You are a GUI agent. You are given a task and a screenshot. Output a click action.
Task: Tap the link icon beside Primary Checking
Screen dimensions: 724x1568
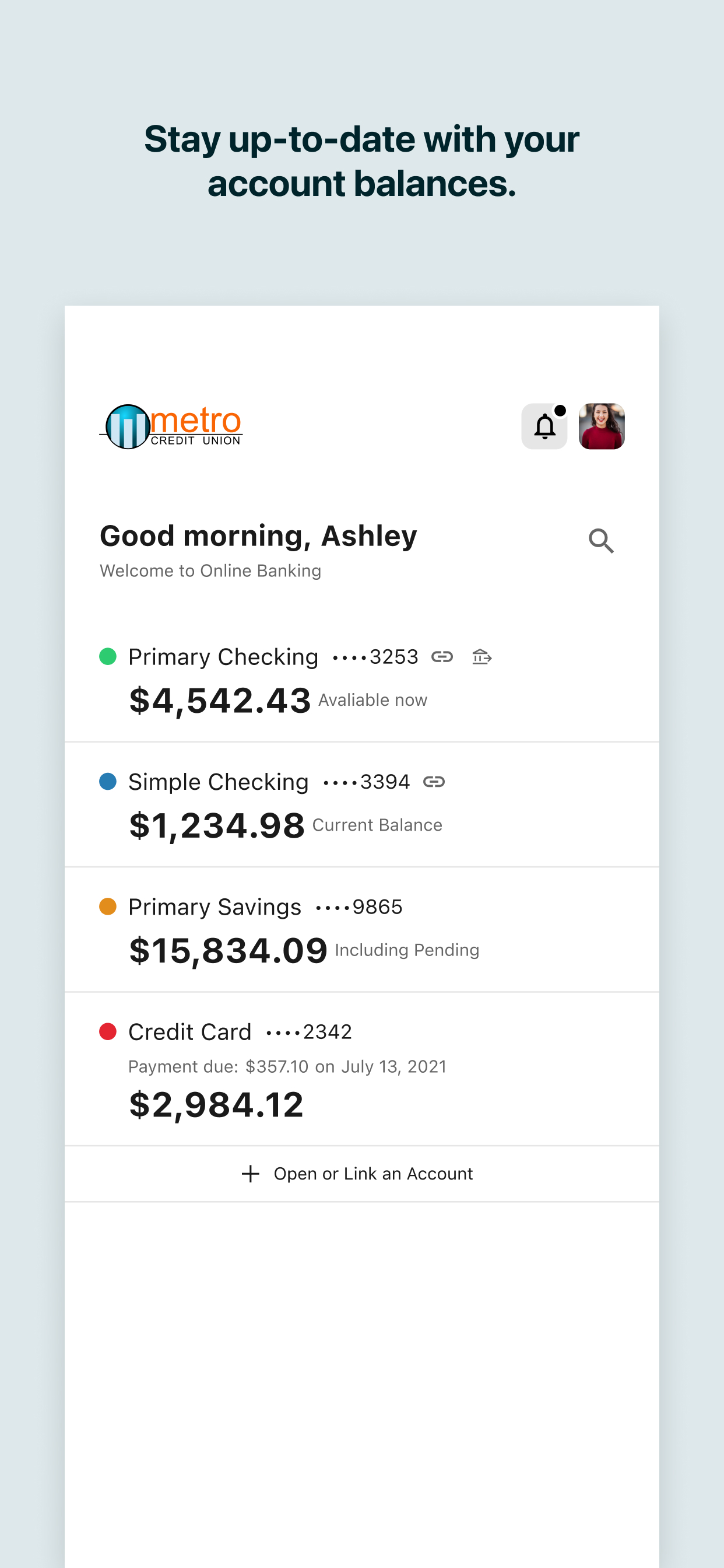click(442, 657)
